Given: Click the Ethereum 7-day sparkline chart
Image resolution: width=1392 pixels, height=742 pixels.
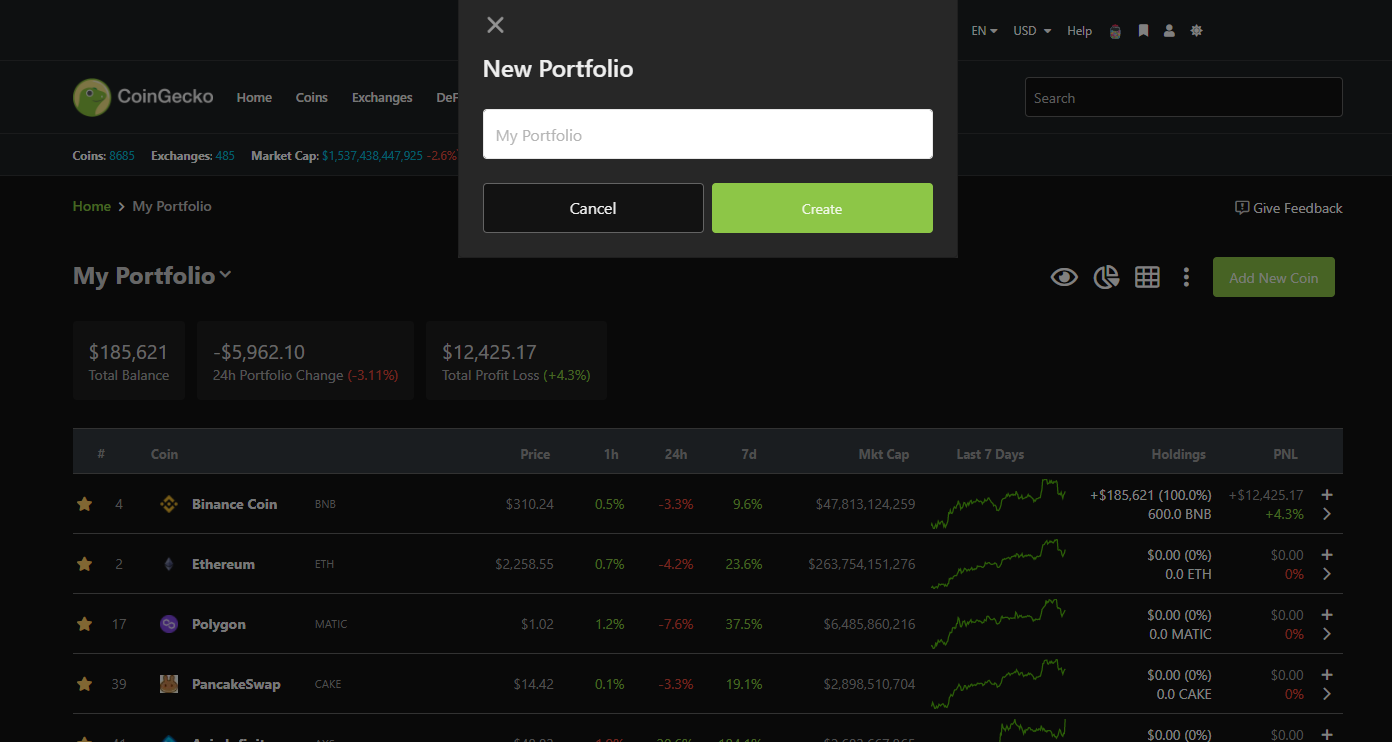Looking at the screenshot, I should 998,564.
